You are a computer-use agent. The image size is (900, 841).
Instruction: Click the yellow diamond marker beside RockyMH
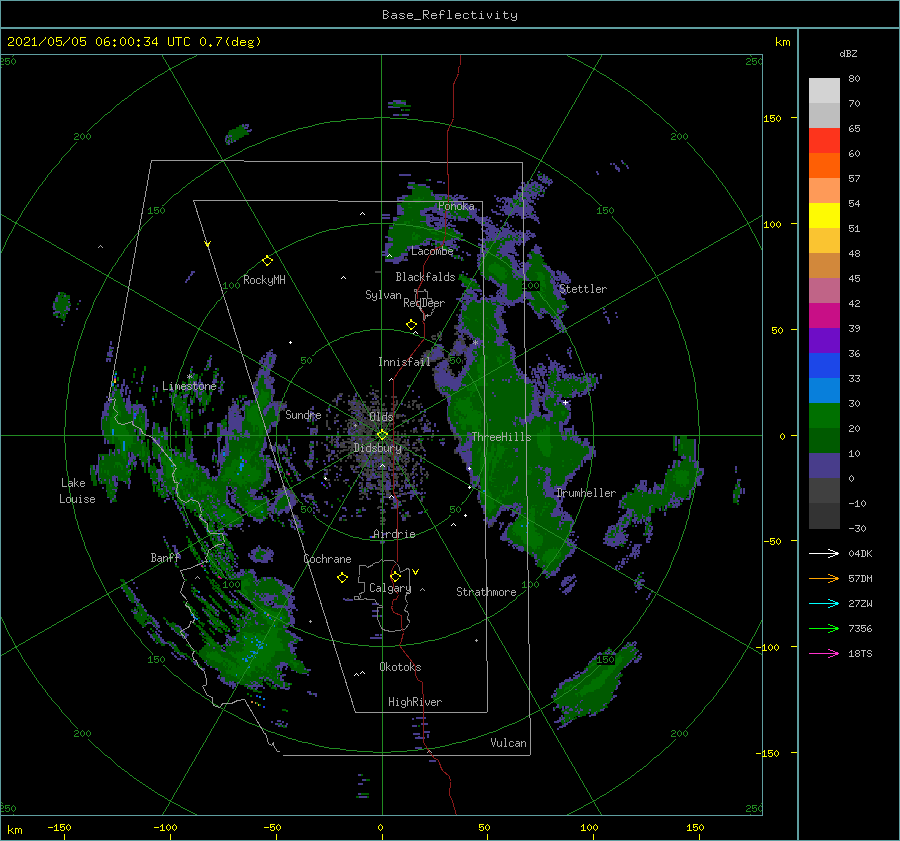(267, 261)
